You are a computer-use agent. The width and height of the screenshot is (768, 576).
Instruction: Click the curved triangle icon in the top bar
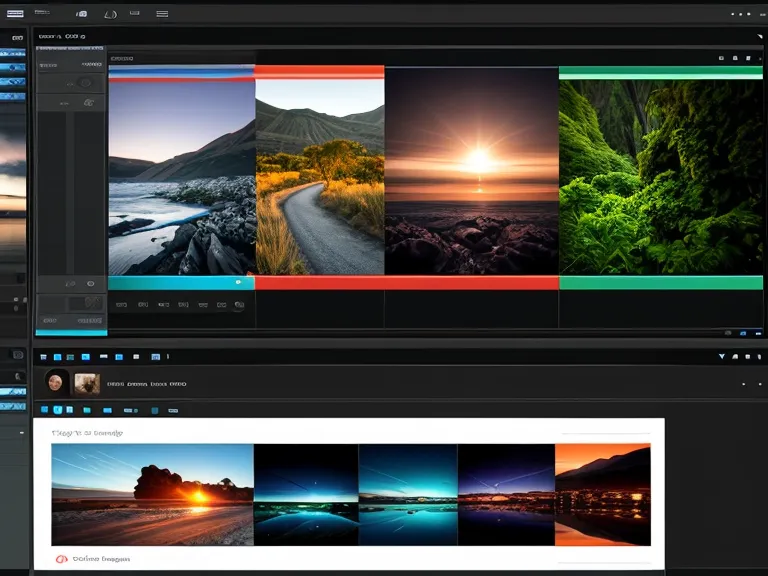point(110,14)
